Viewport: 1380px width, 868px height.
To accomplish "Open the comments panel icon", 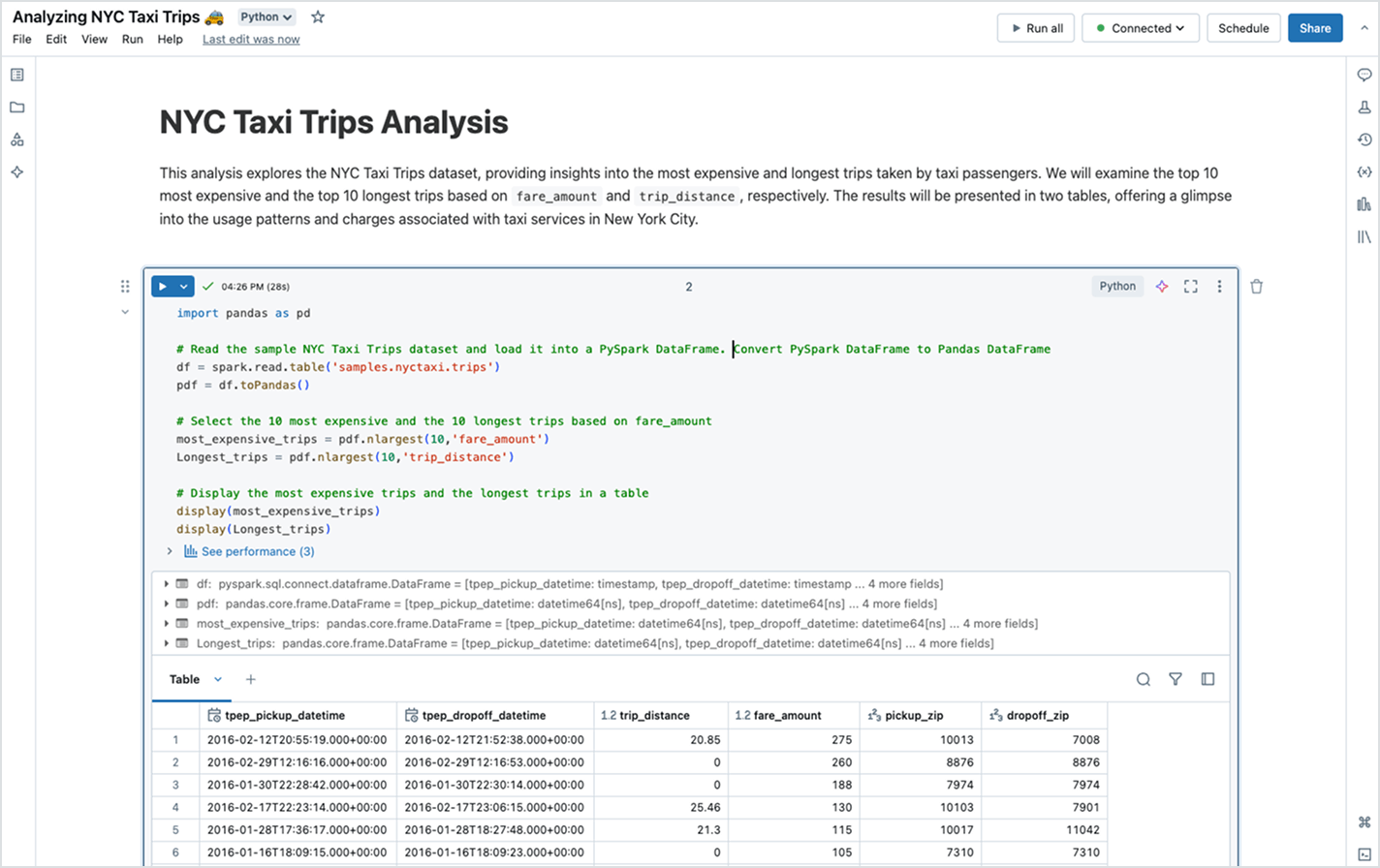I will point(1364,75).
